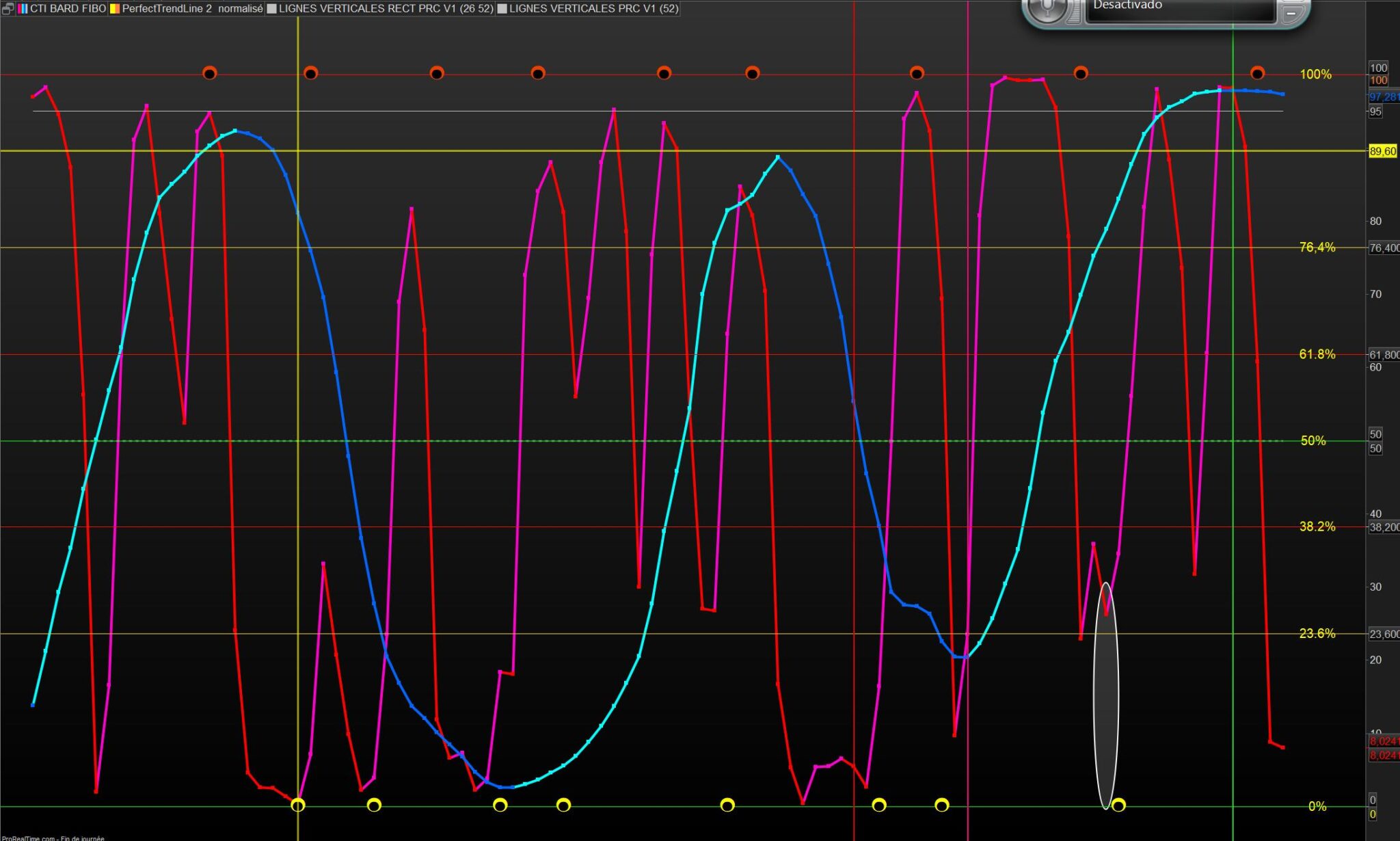The image size is (1400, 841).
Task: Open CTI BARD FIBO indicator label
Action: pyautogui.click(x=68, y=9)
